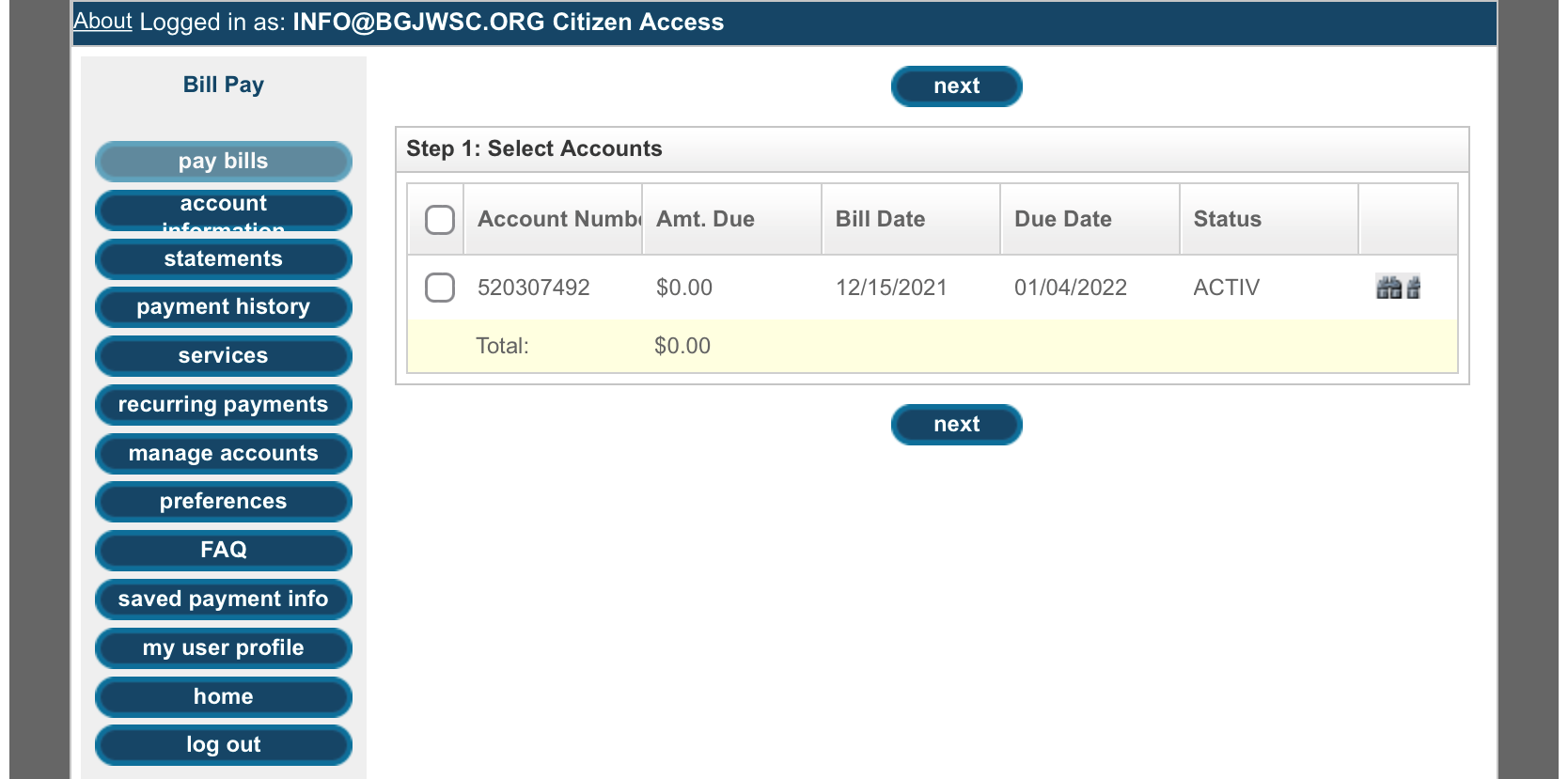Open statements from the sidebar
This screenshot has height=779, width=1568.
coord(224,259)
